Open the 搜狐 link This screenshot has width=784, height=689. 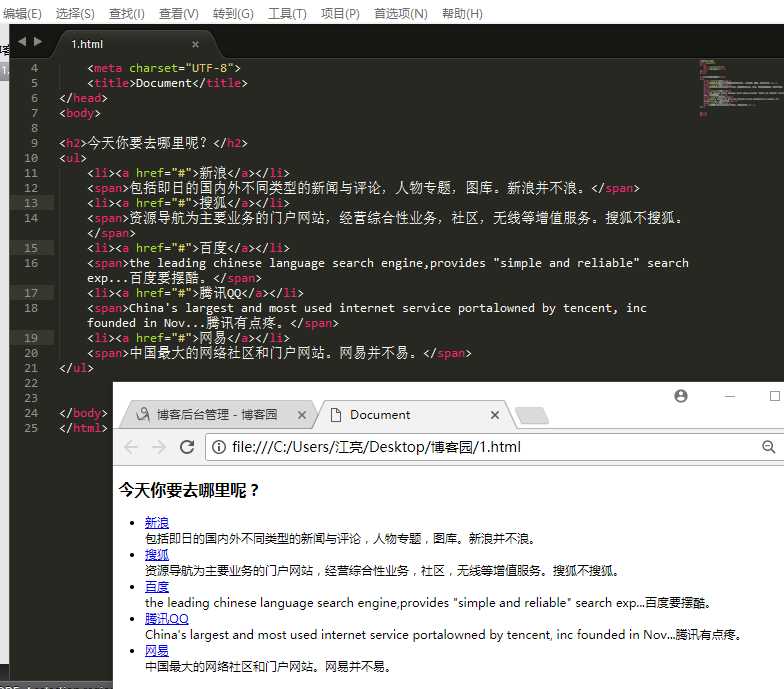156,554
